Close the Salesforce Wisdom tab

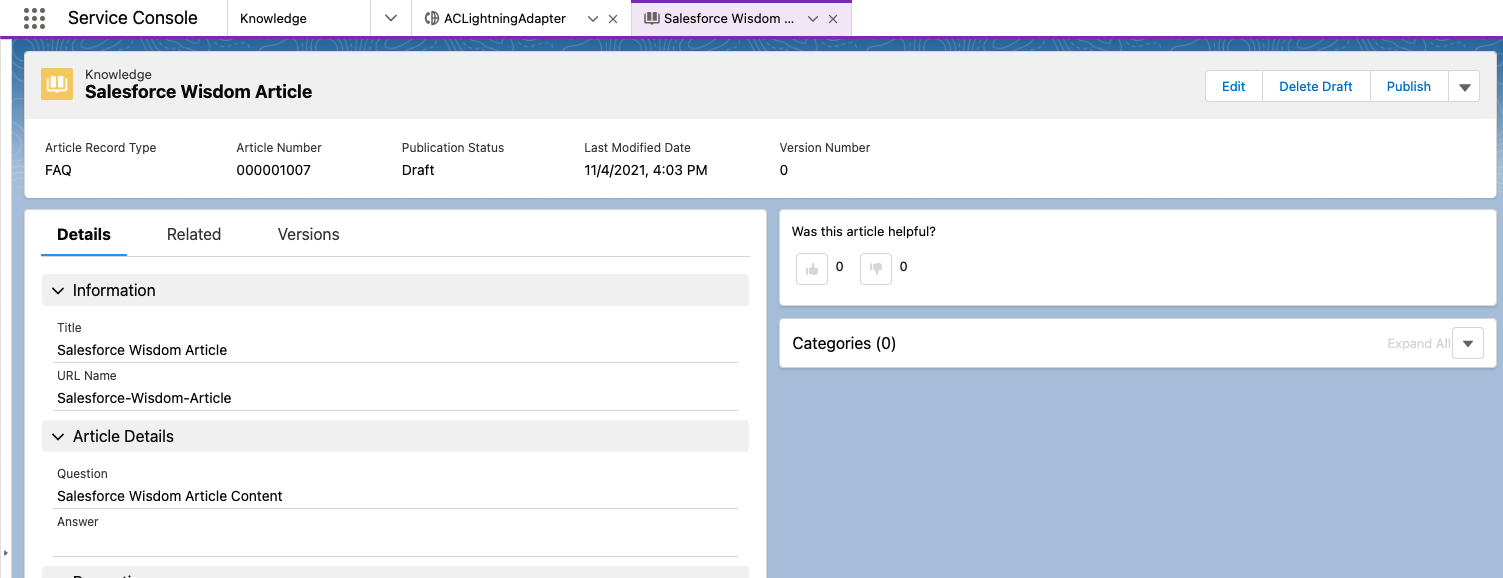pyautogui.click(x=833, y=19)
